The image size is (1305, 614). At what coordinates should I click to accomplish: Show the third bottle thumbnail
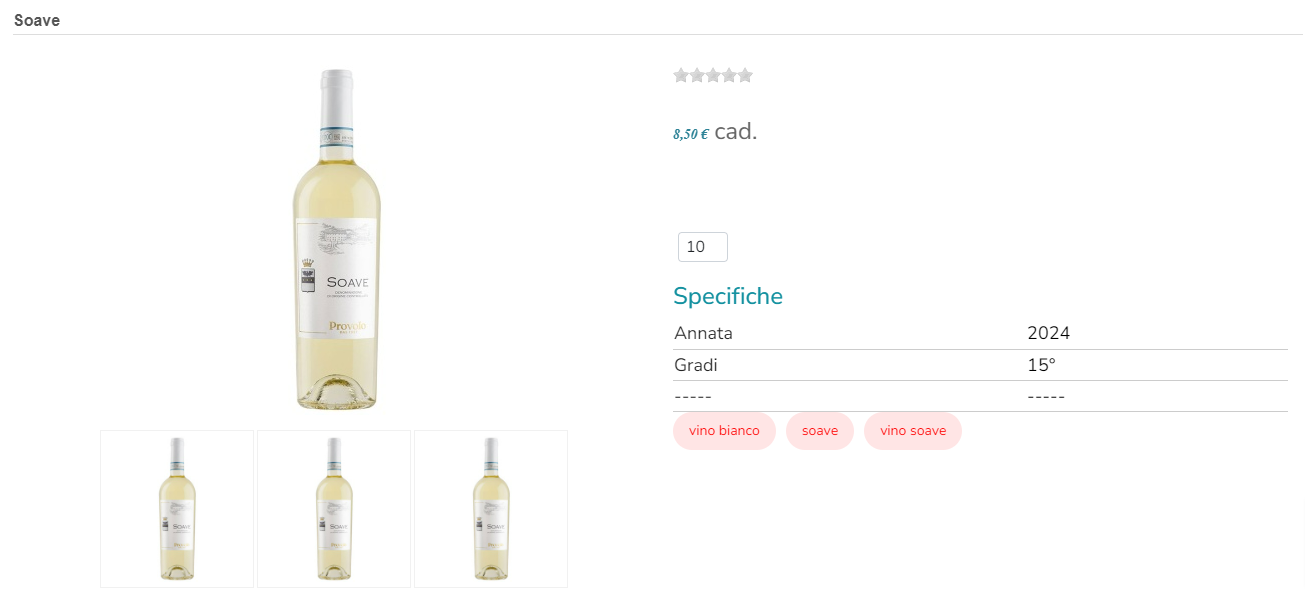click(x=491, y=509)
